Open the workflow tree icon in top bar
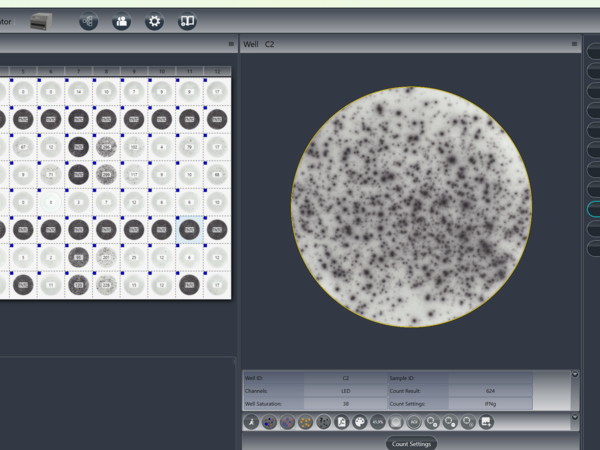600x450 pixels. (89, 21)
